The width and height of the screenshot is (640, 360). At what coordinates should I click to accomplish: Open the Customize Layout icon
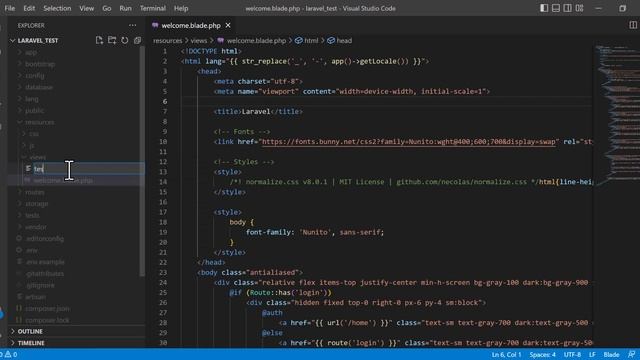580,8
